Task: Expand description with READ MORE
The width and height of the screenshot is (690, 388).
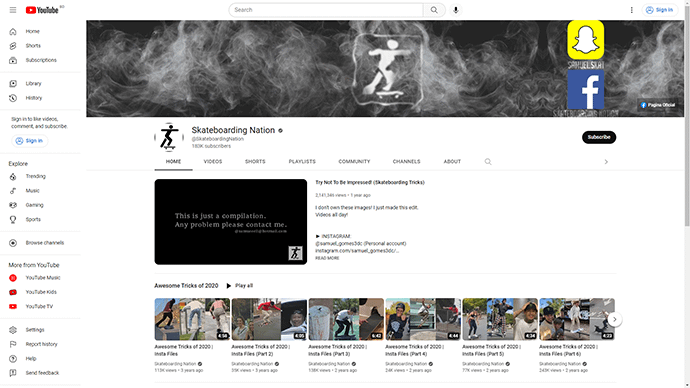Action: pyautogui.click(x=327, y=258)
